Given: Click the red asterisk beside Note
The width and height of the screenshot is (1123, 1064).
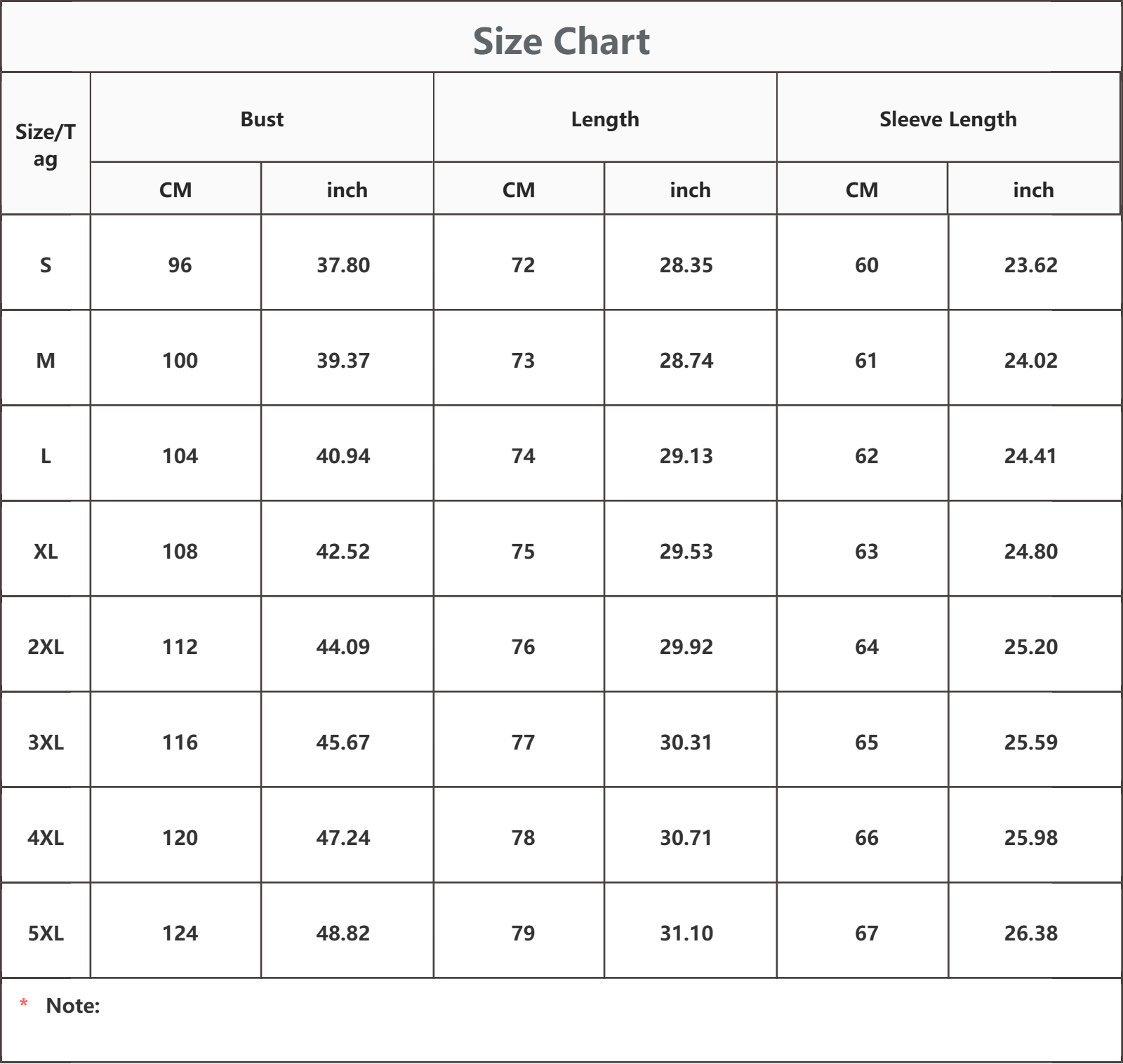Looking at the screenshot, I should point(23,1004).
